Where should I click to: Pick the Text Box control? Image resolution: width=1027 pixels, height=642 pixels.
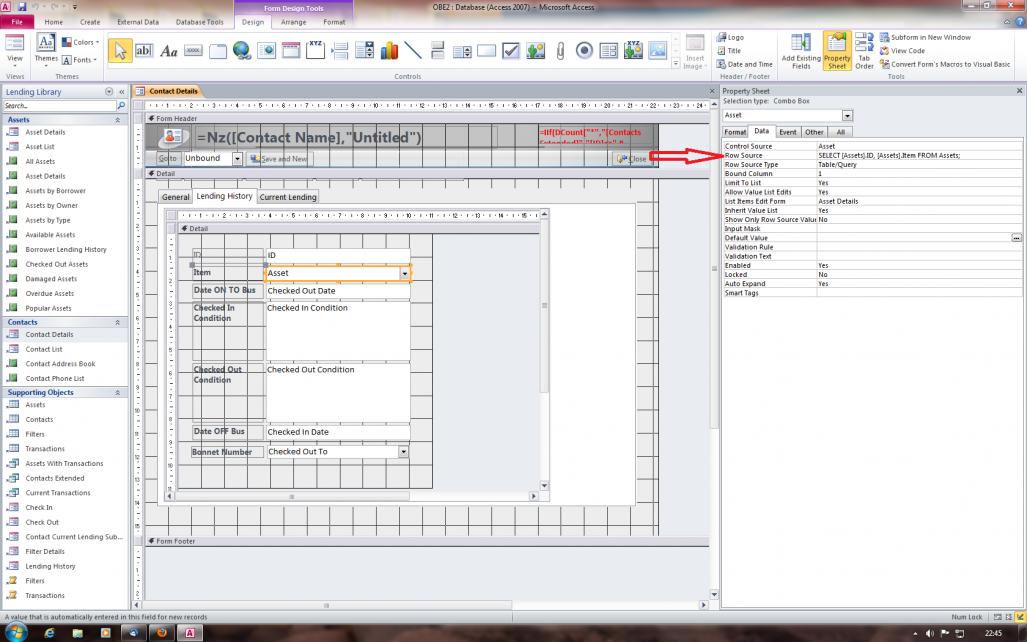coord(143,50)
